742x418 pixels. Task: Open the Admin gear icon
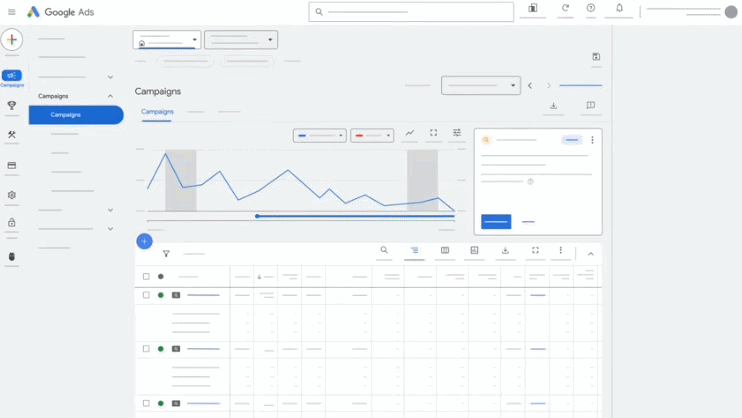point(12,195)
